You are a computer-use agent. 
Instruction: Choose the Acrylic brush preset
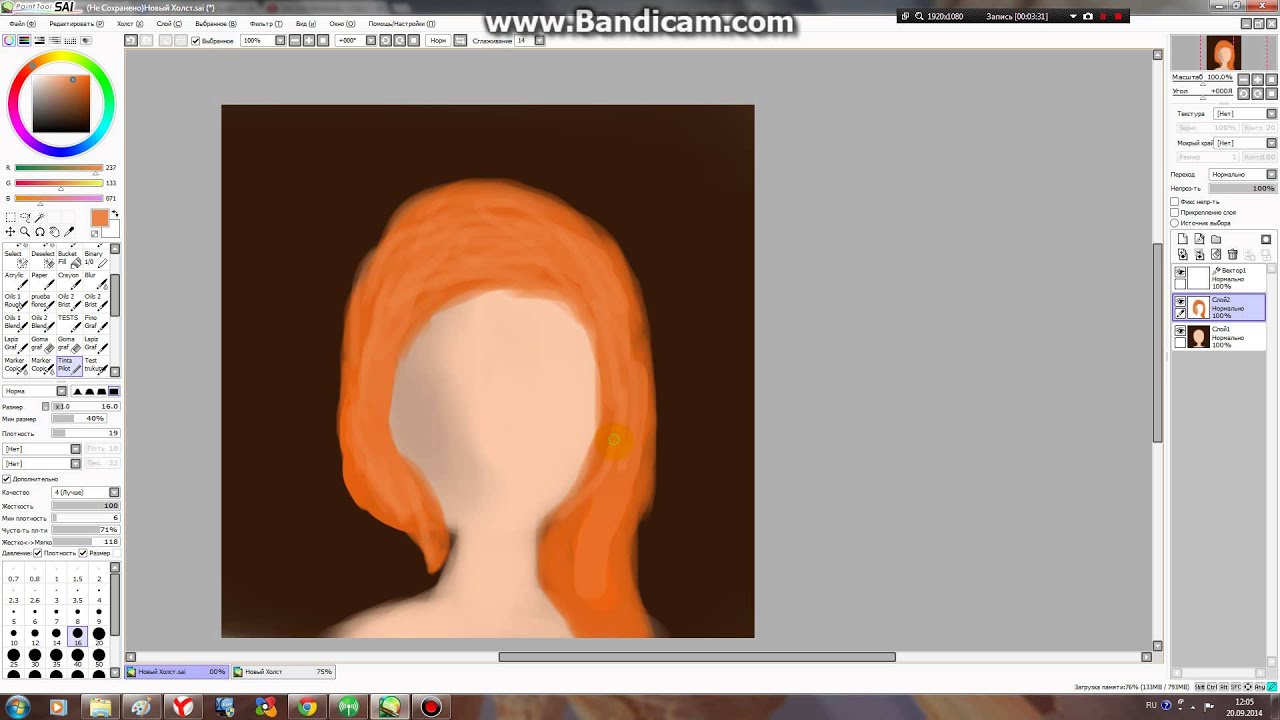pyautogui.click(x=16, y=281)
